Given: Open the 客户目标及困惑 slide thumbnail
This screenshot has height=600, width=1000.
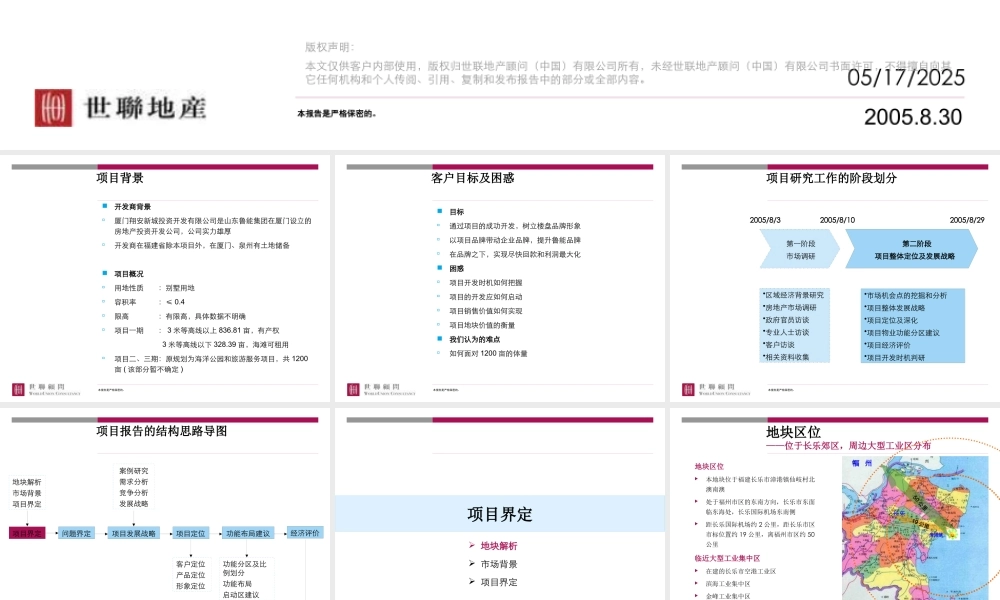Looking at the screenshot, I should click(499, 278).
